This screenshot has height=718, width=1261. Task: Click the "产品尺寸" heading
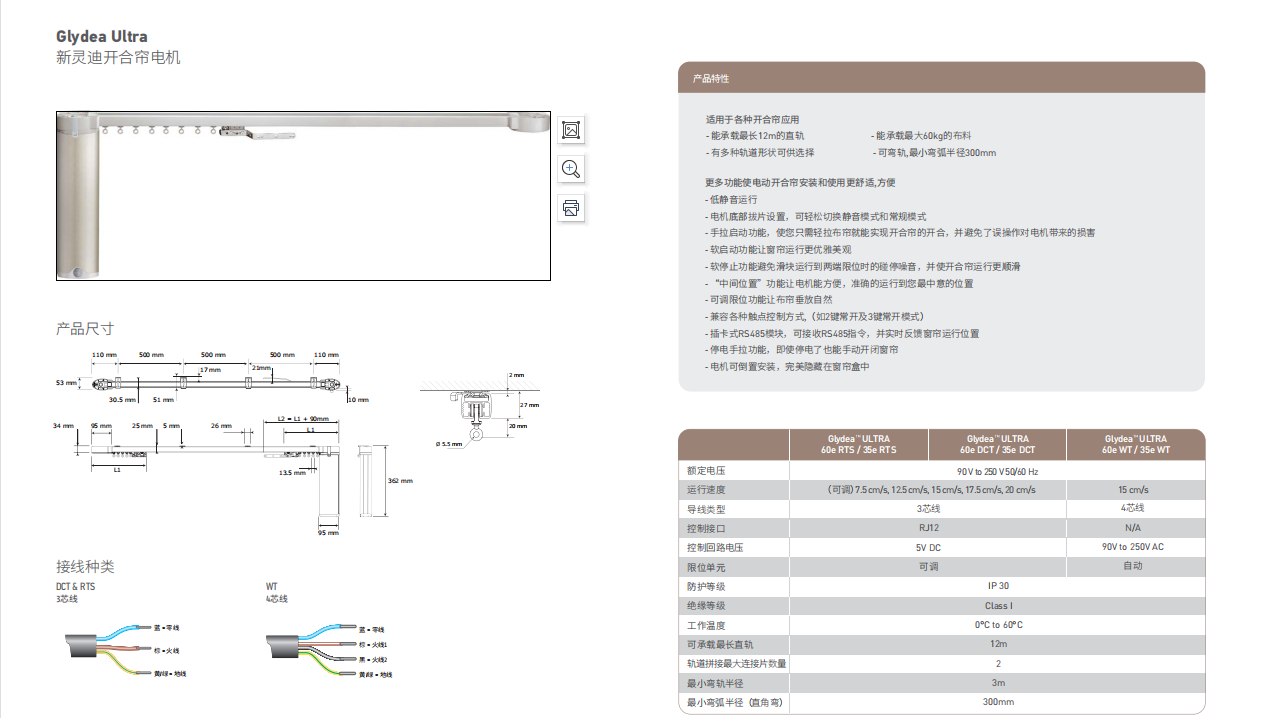point(85,329)
